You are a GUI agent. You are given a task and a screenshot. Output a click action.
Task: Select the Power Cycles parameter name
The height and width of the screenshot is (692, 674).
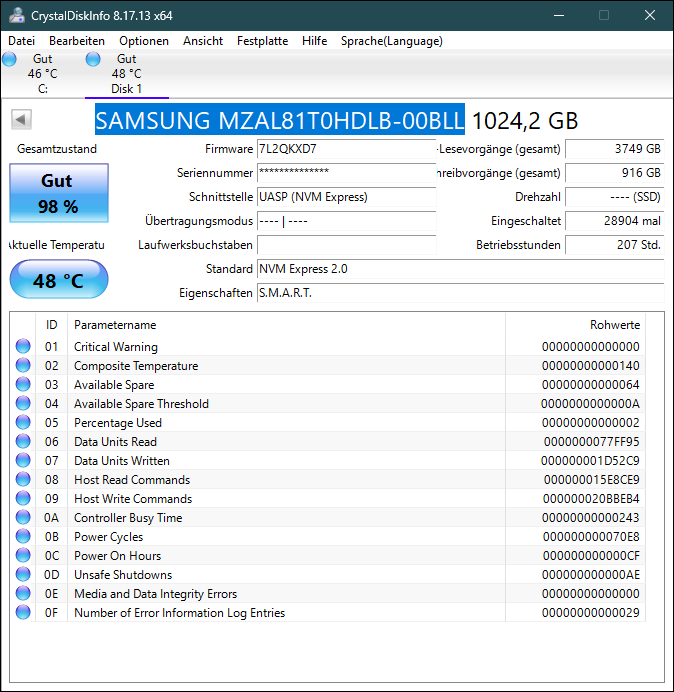[109, 537]
